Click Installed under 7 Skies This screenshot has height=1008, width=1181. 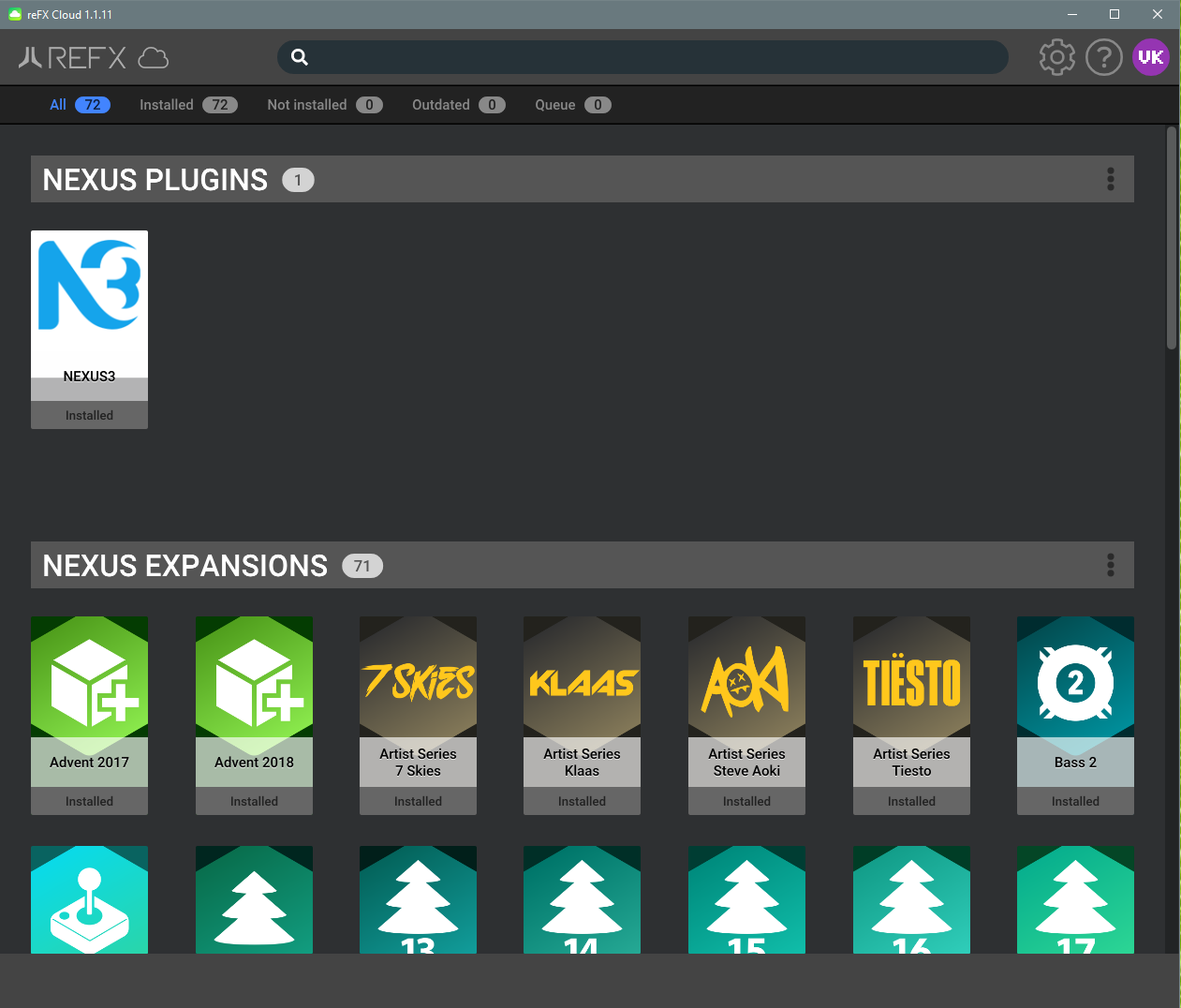coord(418,801)
